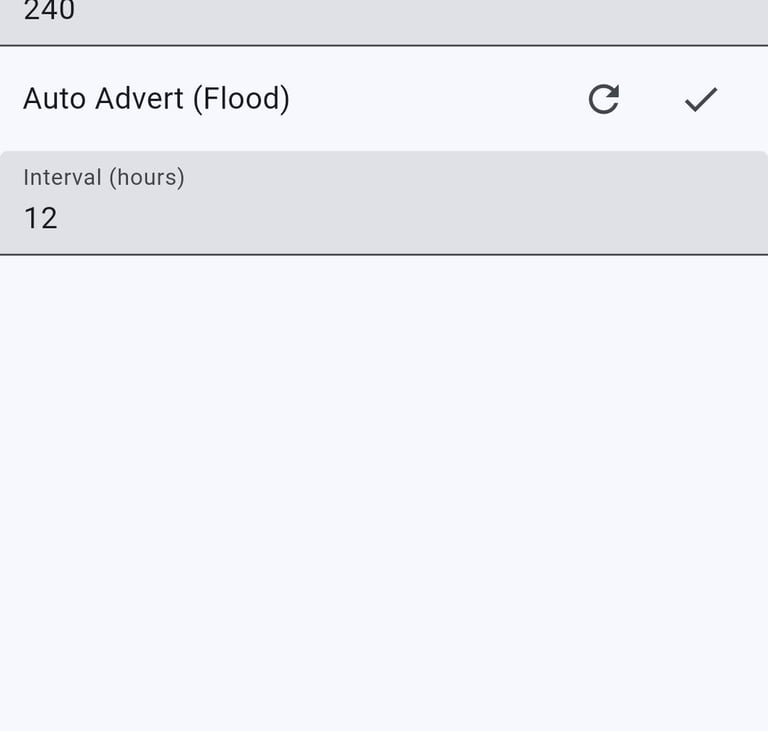Refresh the flood advert interval value

[603, 99]
